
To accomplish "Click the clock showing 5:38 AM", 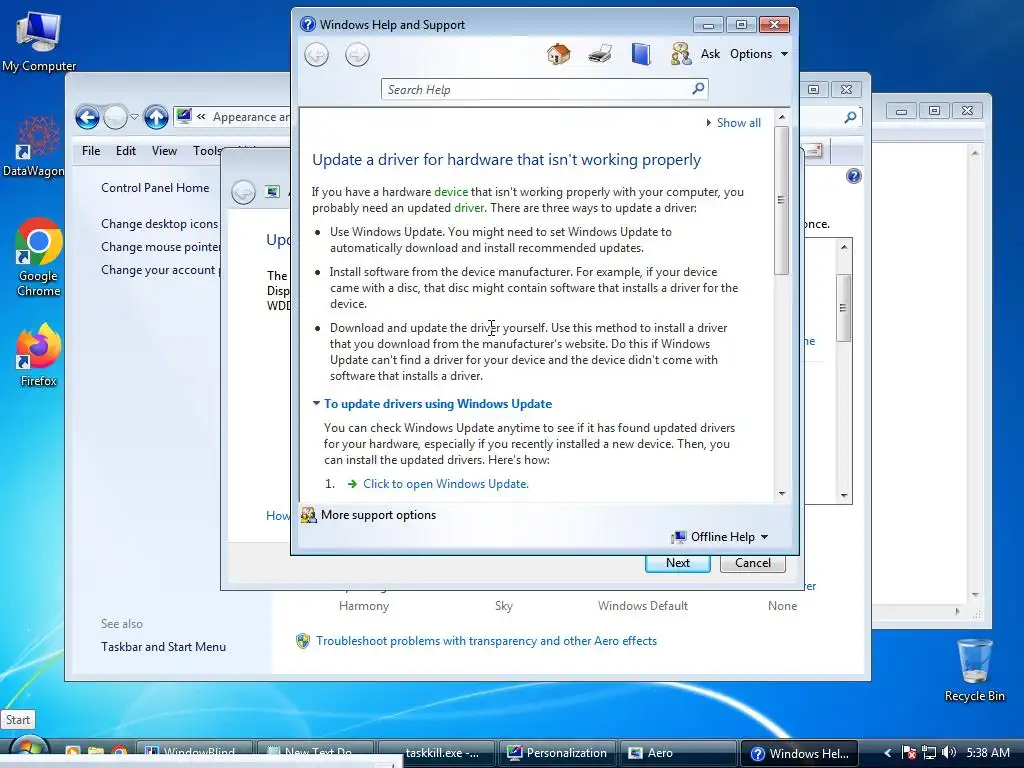I will pos(988,753).
